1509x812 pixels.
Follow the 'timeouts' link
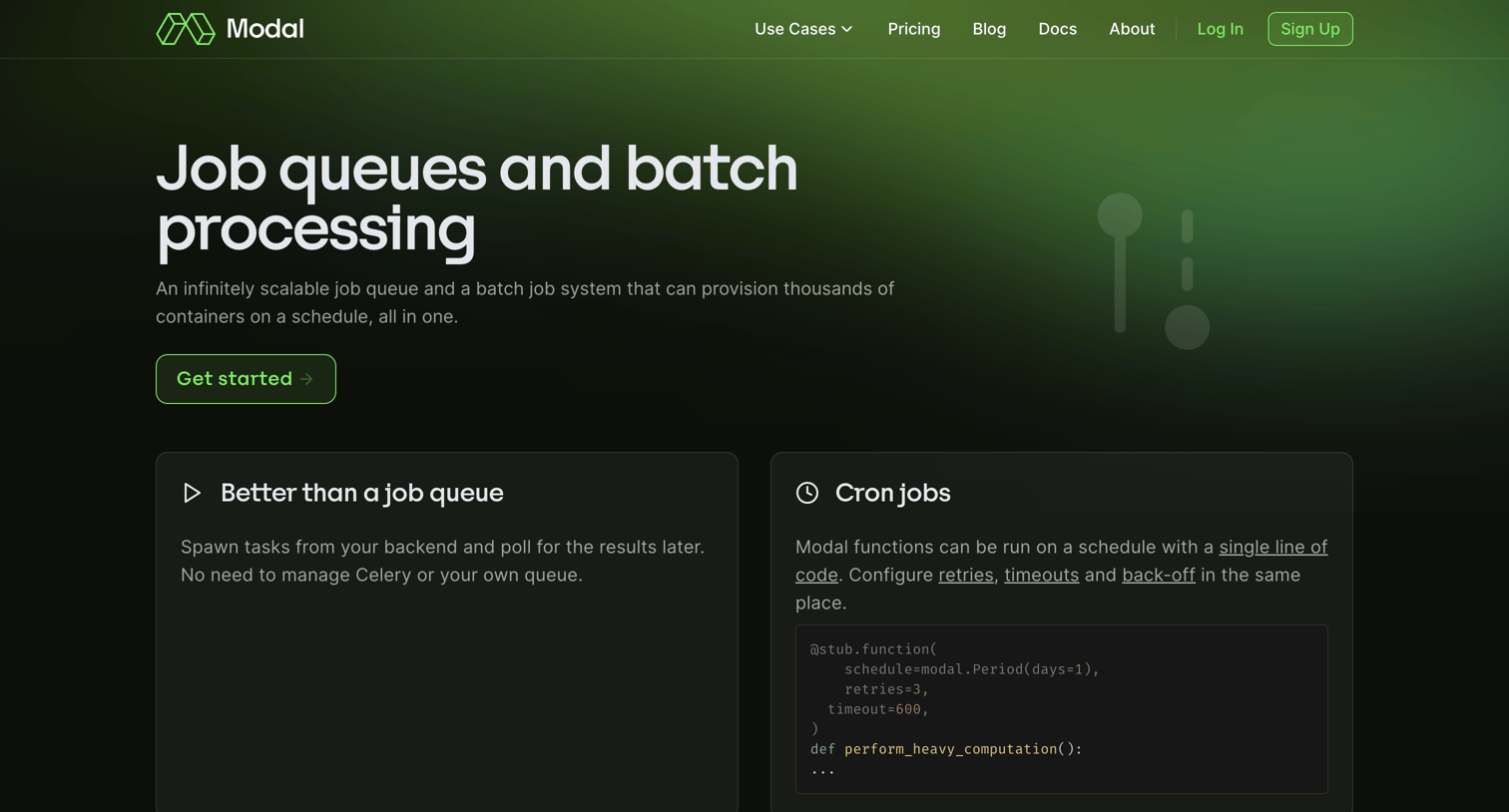click(x=1041, y=575)
